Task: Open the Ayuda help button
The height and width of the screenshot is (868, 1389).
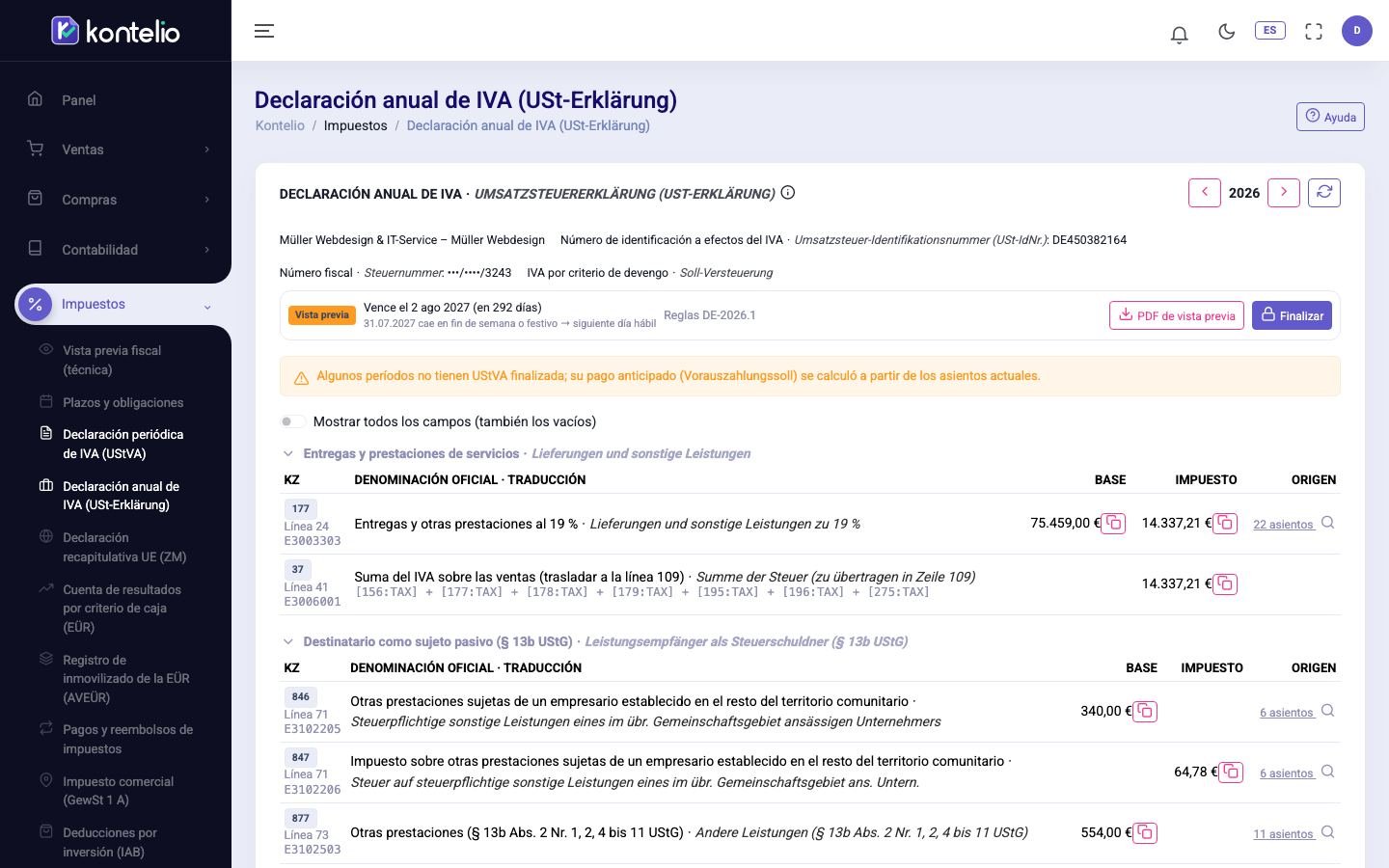Action: click(1330, 117)
